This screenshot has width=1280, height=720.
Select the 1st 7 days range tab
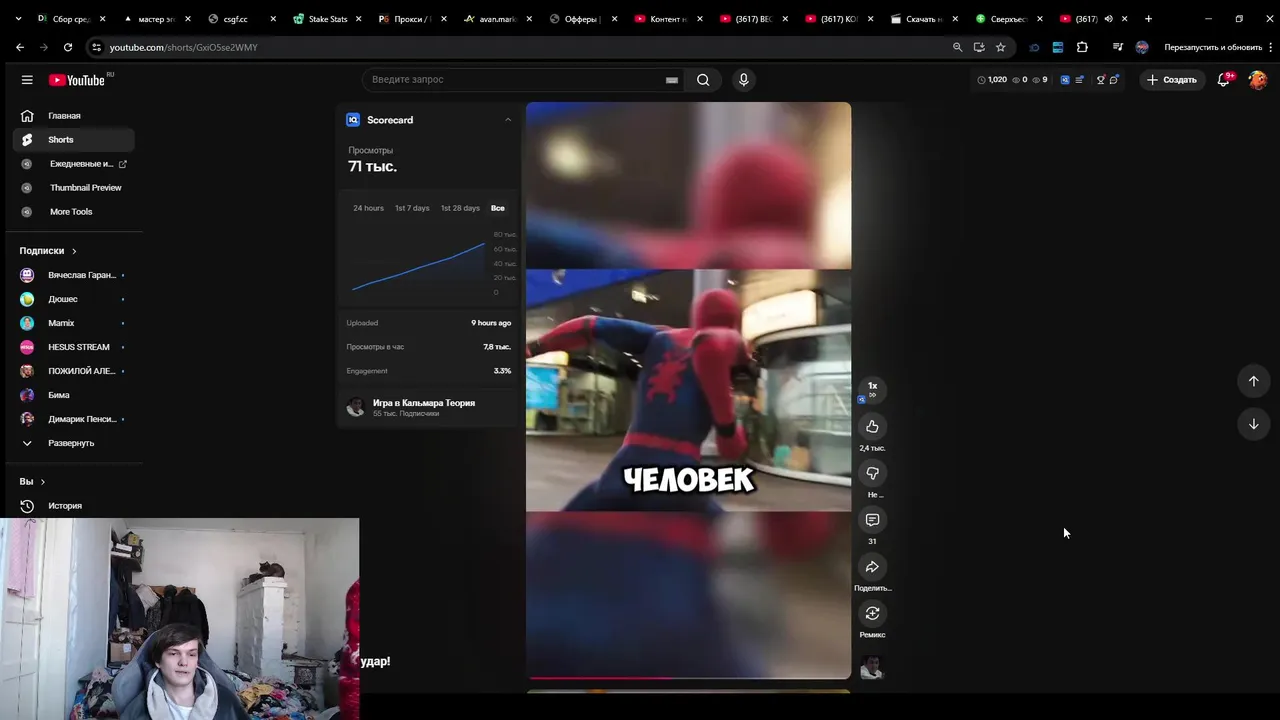click(412, 208)
